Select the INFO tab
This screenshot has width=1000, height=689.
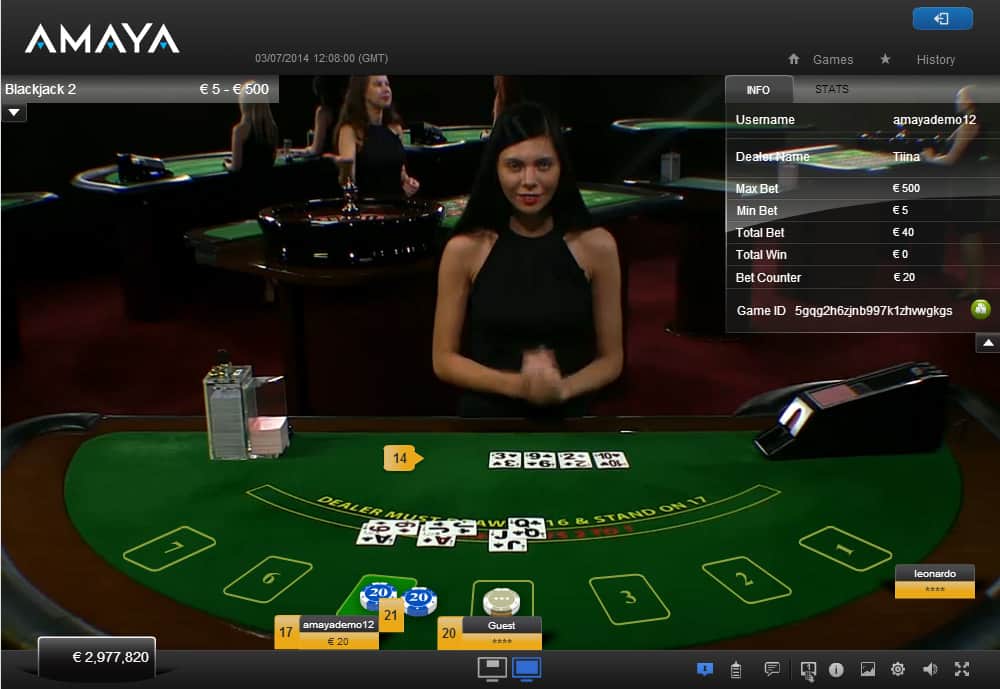pos(758,90)
